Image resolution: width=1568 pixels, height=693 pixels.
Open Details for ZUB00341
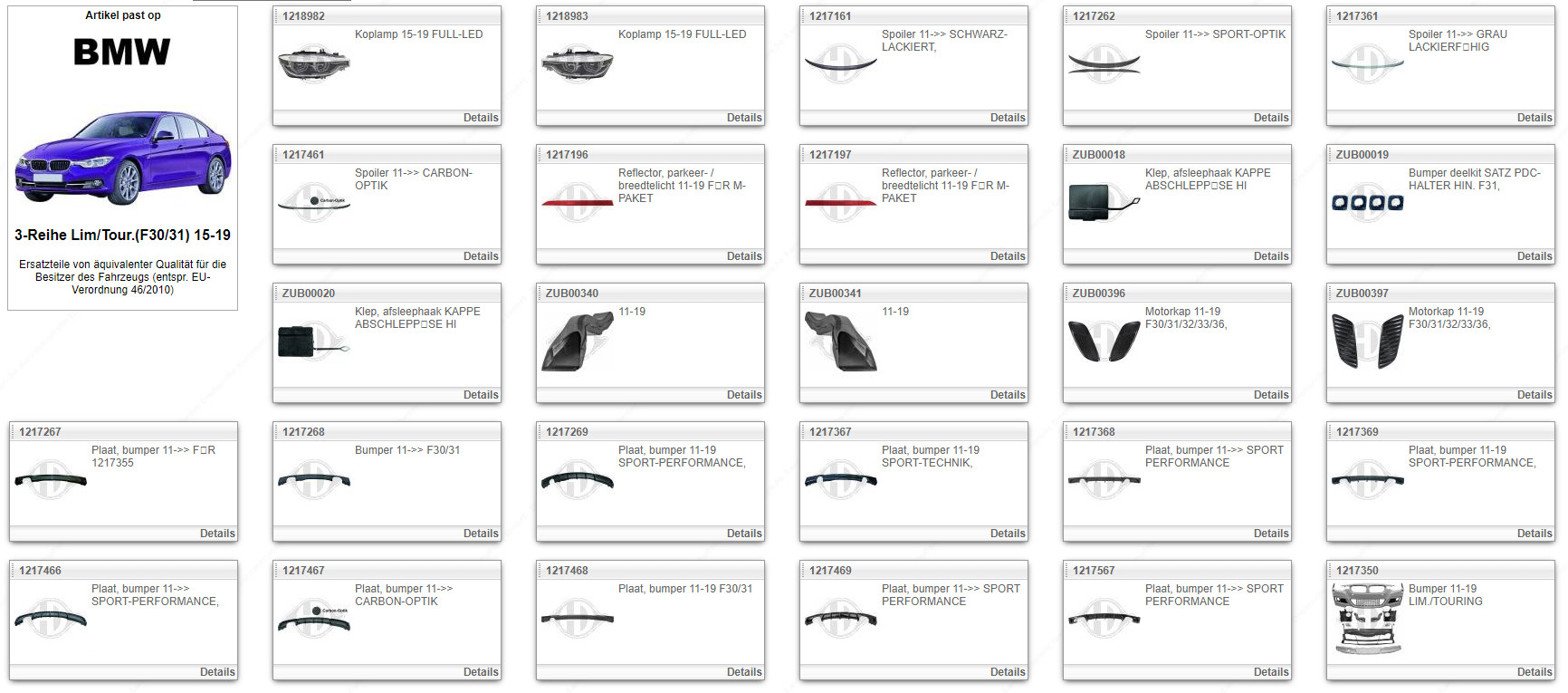point(1008,395)
